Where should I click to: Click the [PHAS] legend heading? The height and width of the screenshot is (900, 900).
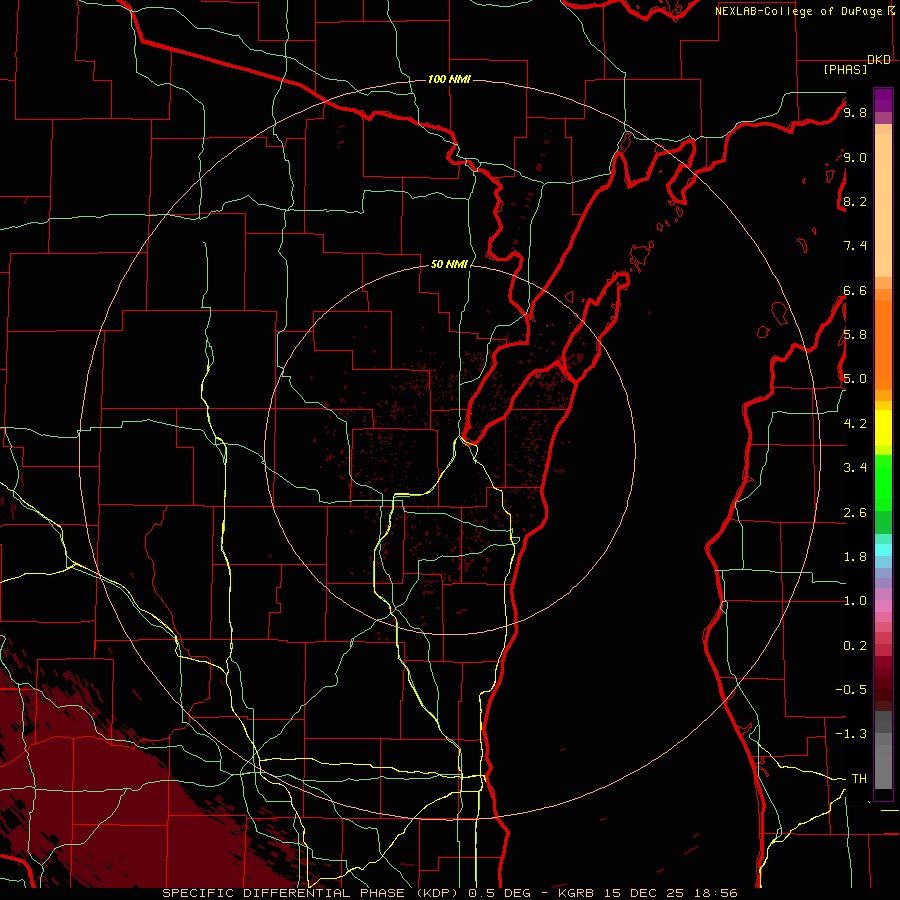pos(845,69)
